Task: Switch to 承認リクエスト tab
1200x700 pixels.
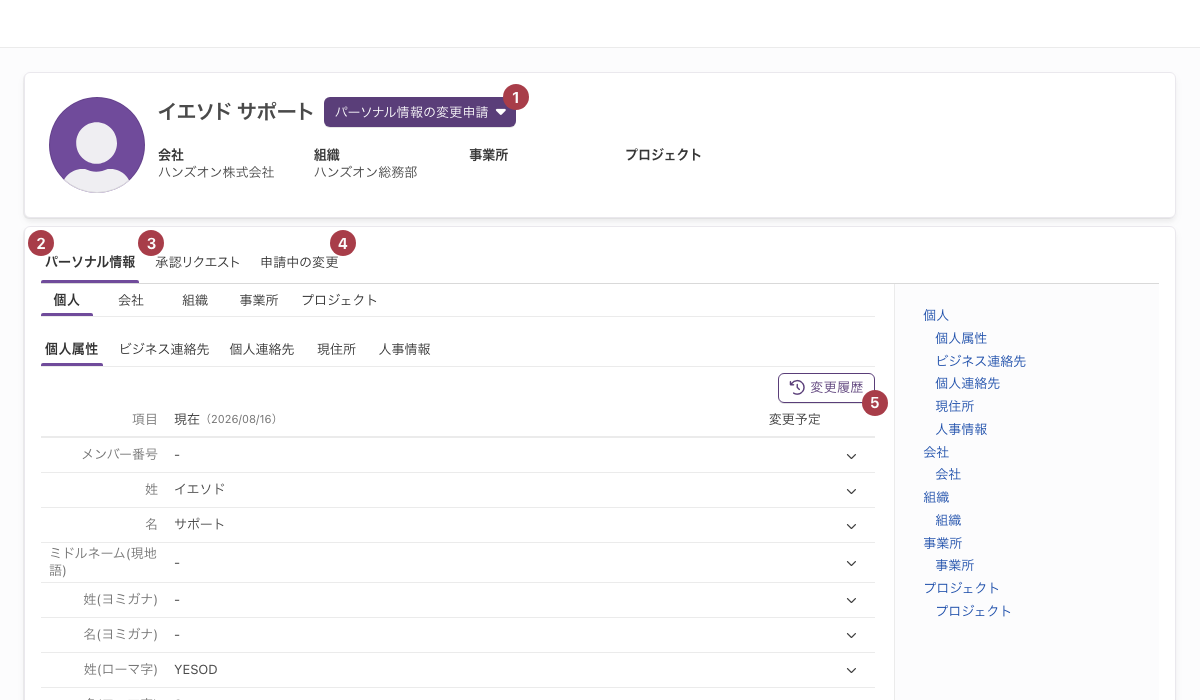Action: [198, 262]
